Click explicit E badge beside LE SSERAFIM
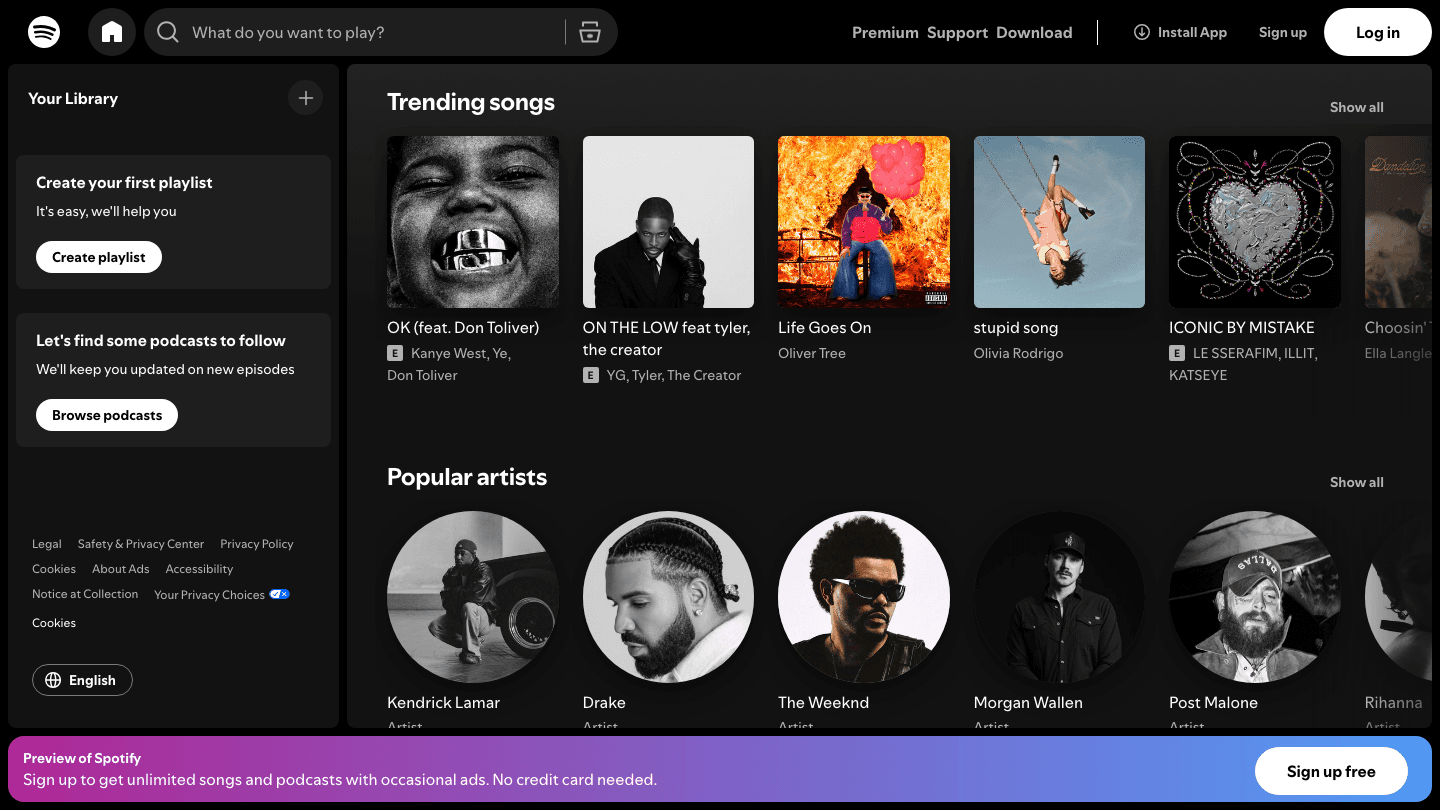Screen dimensions: 1440x810 [x=1176, y=353]
